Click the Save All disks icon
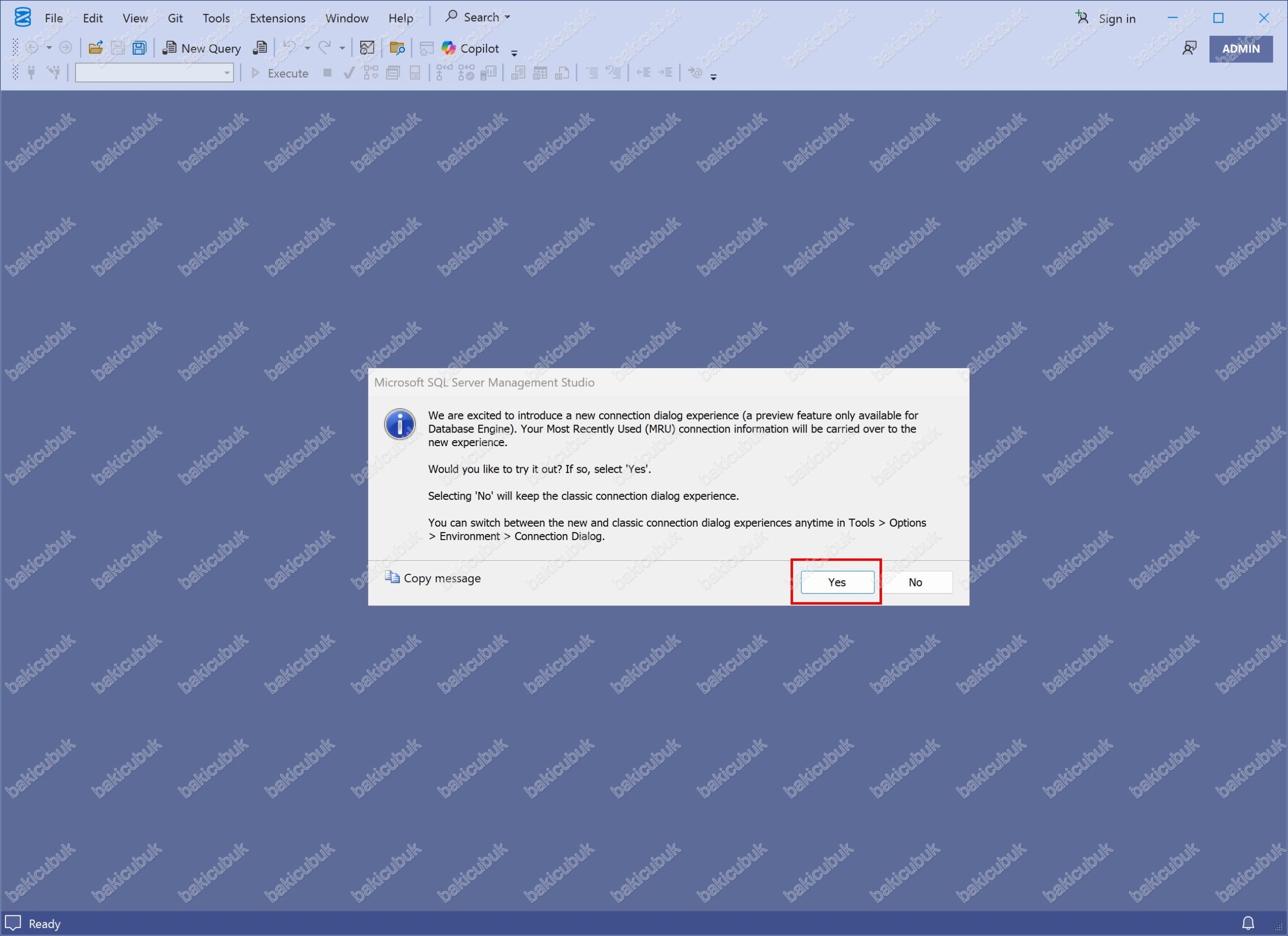1288x936 pixels. tap(140, 48)
